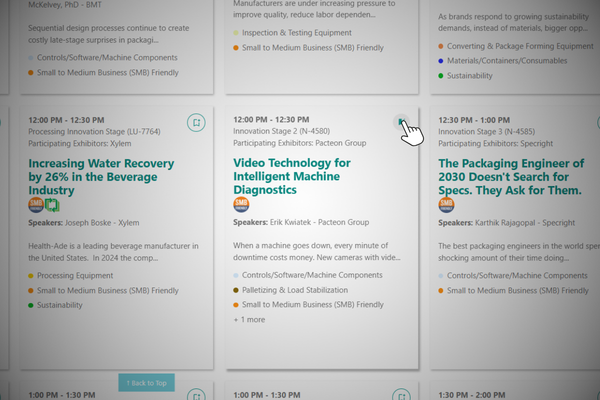Click the green sustainability badge on Water Recovery card

click(52, 205)
